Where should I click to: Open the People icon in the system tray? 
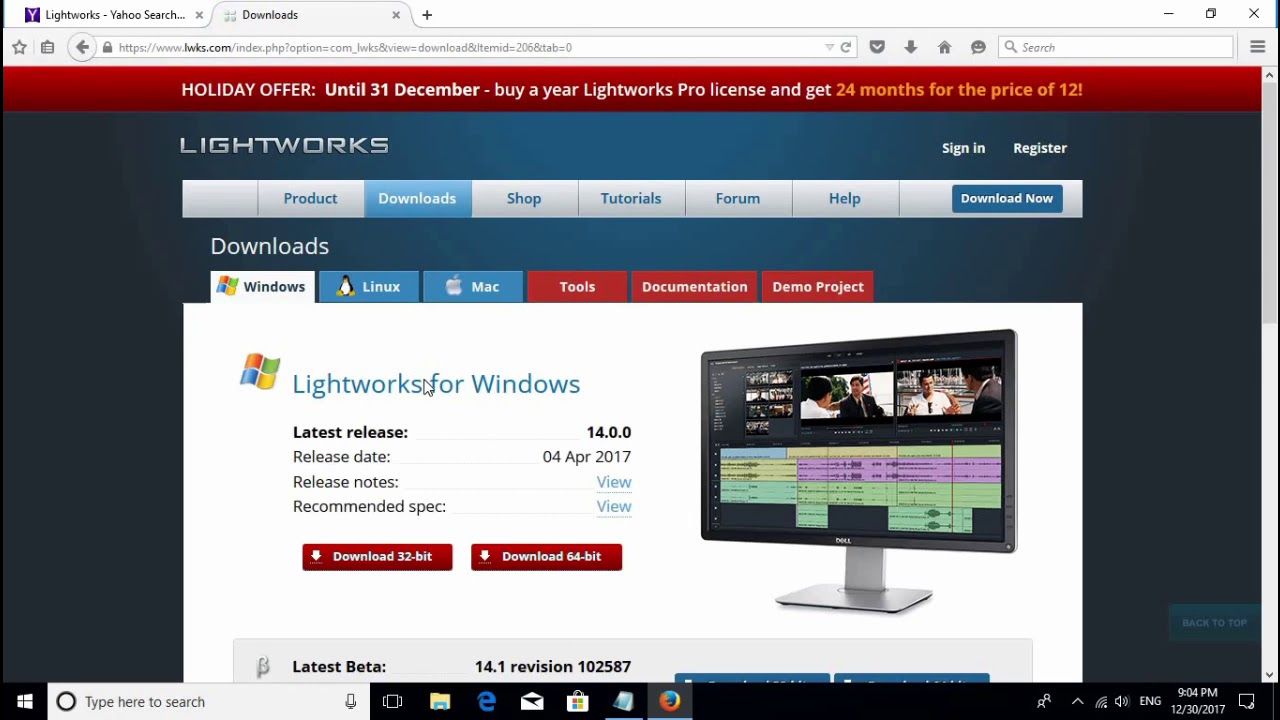click(x=1043, y=701)
